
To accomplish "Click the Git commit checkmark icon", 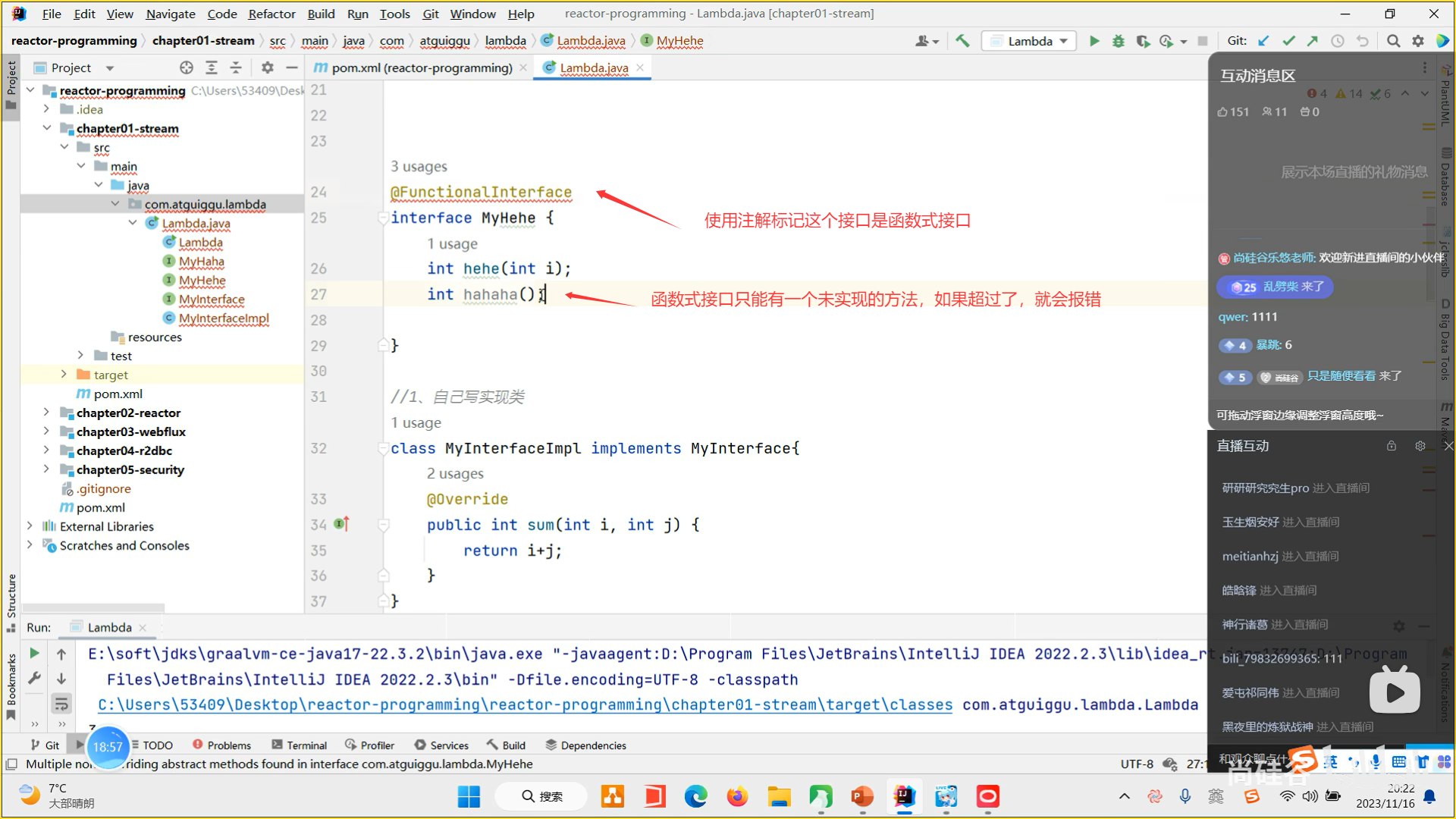I will (x=1288, y=41).
